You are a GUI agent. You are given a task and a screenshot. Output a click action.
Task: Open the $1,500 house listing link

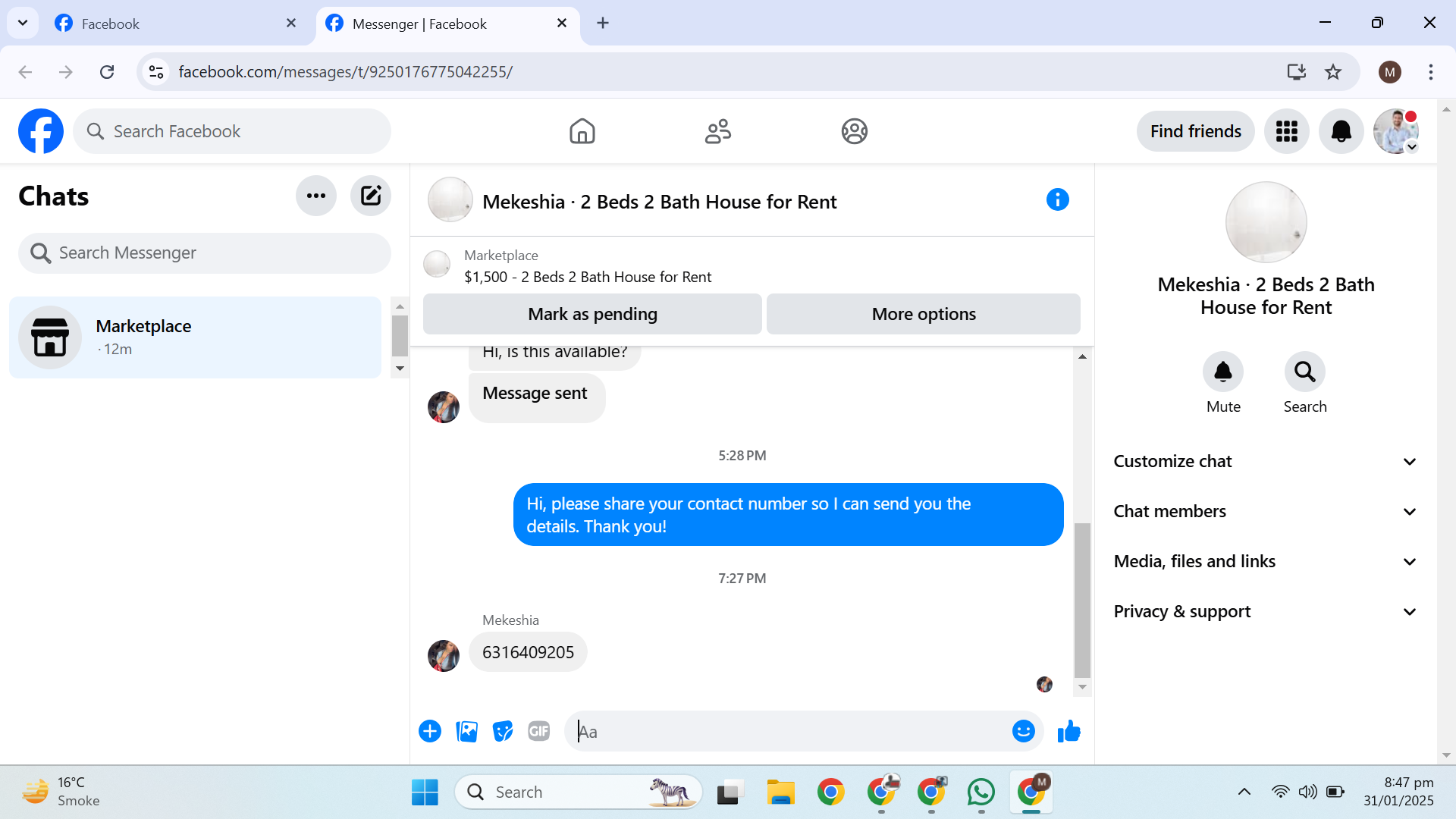click(x=588, y=277)
